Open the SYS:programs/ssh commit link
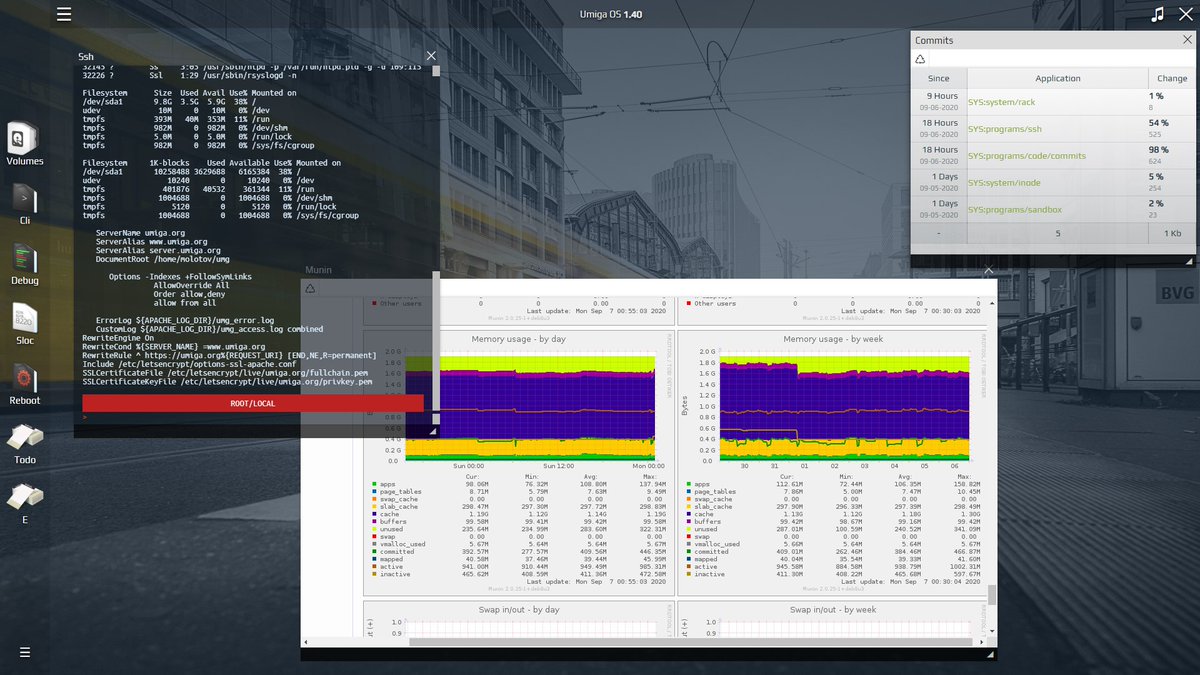Viewport: 1200px width, 675px height. [x=1005, y=129]
